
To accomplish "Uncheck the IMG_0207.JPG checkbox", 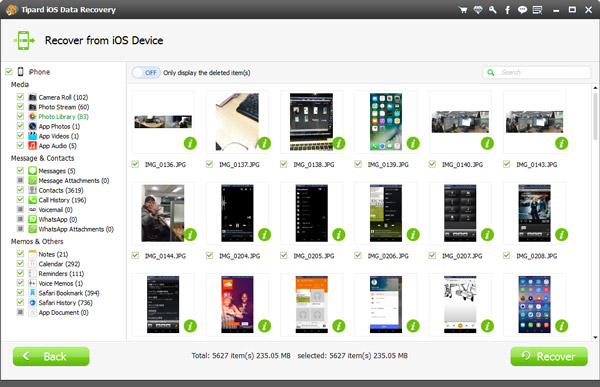I will (432, 255).
